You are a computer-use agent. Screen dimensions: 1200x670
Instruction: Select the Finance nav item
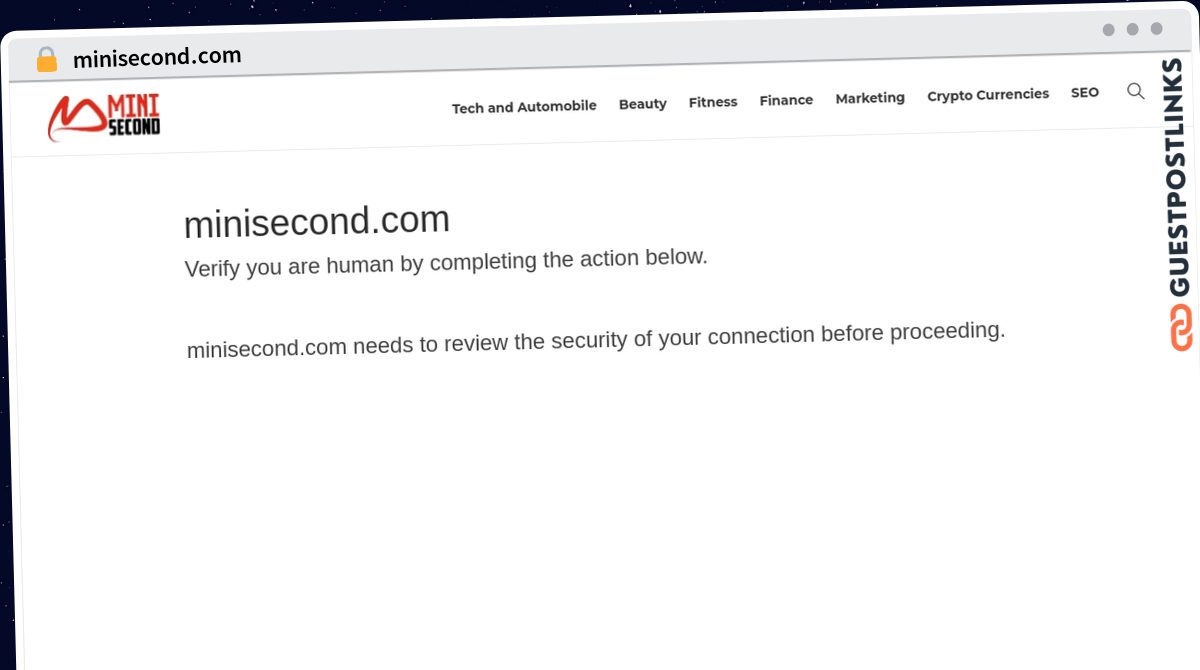click(786, 100)
